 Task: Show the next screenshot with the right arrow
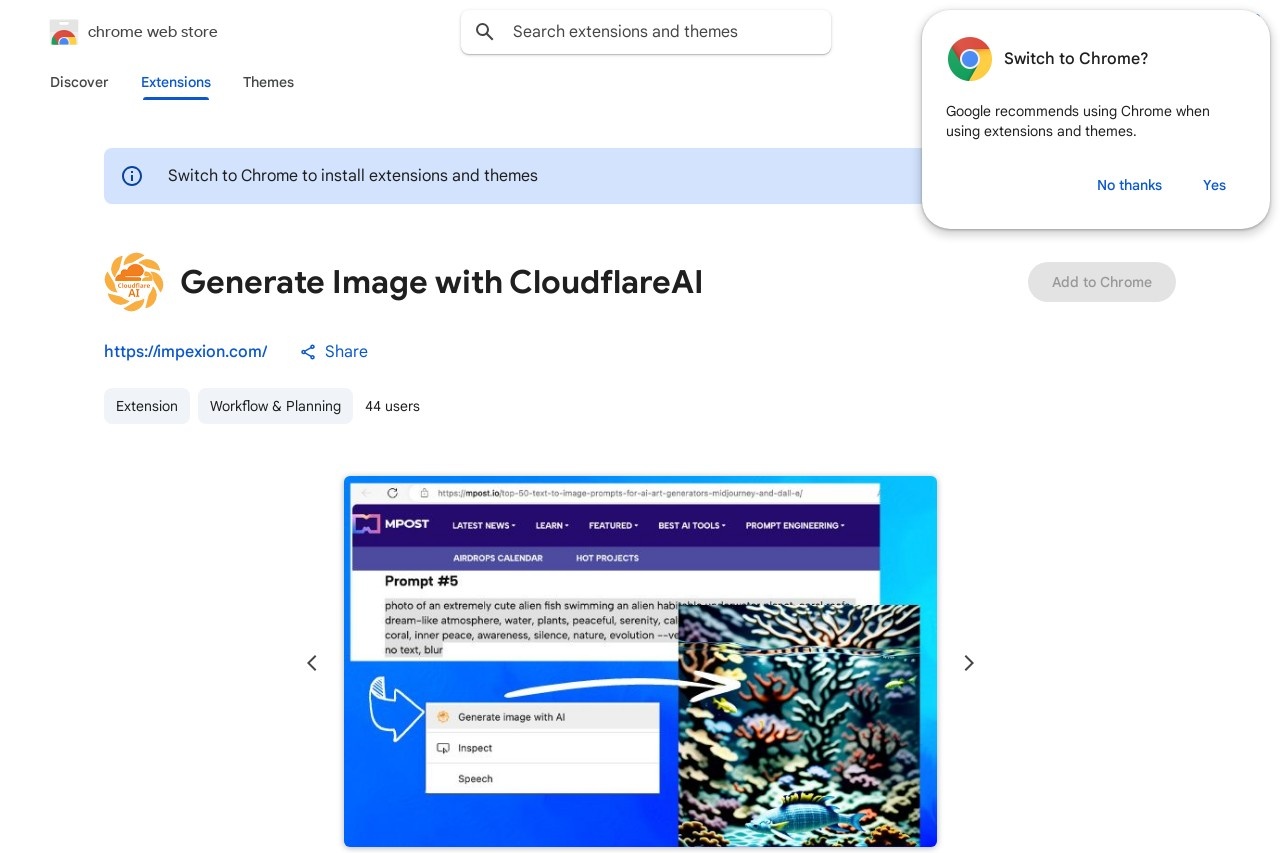point(968,663)
